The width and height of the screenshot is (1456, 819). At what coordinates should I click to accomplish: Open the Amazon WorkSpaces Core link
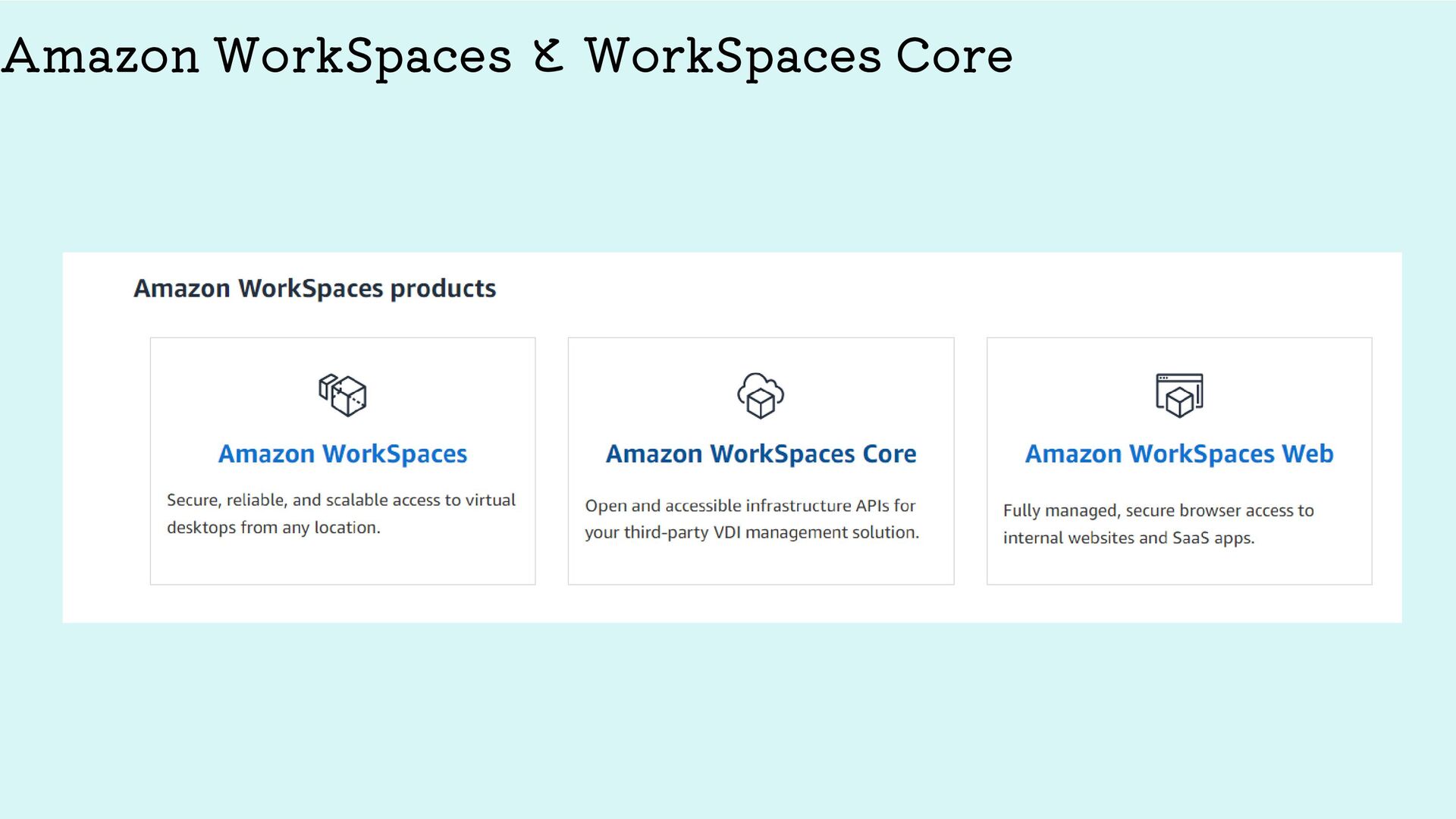761,453
